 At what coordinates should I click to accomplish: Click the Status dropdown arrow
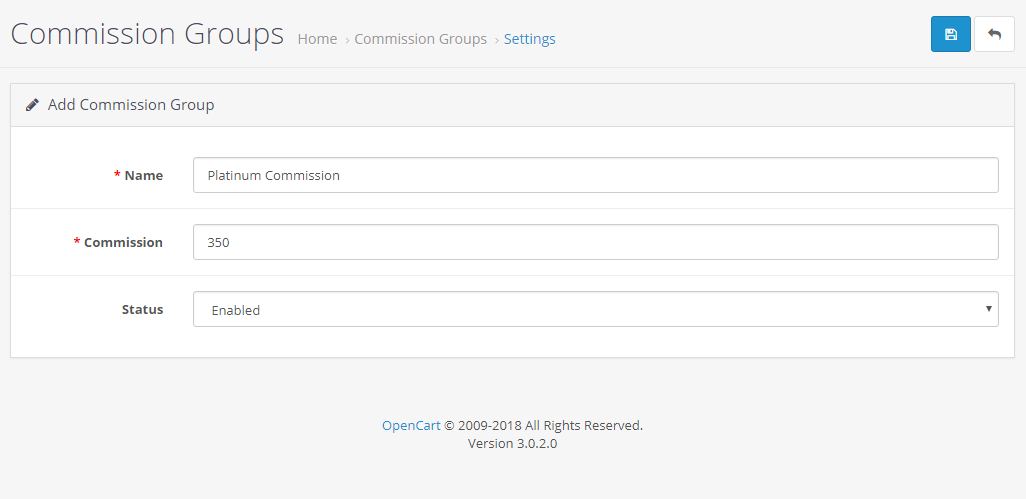tap(989, 309)
